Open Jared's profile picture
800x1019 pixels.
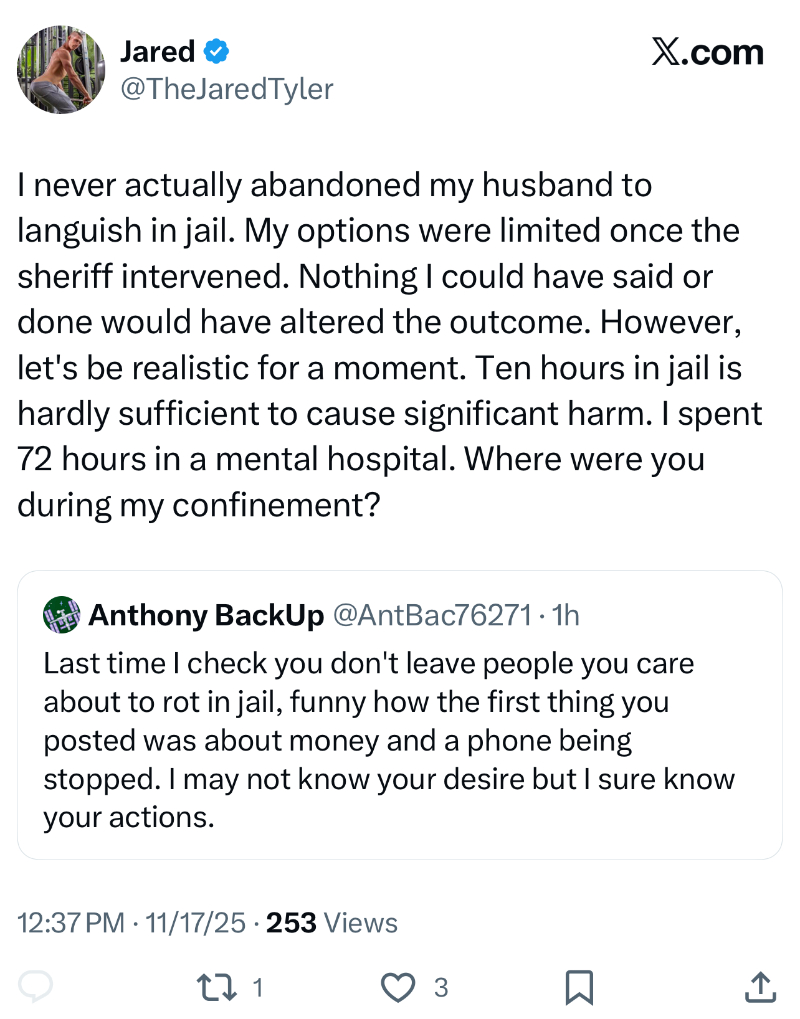pos(61,70)
